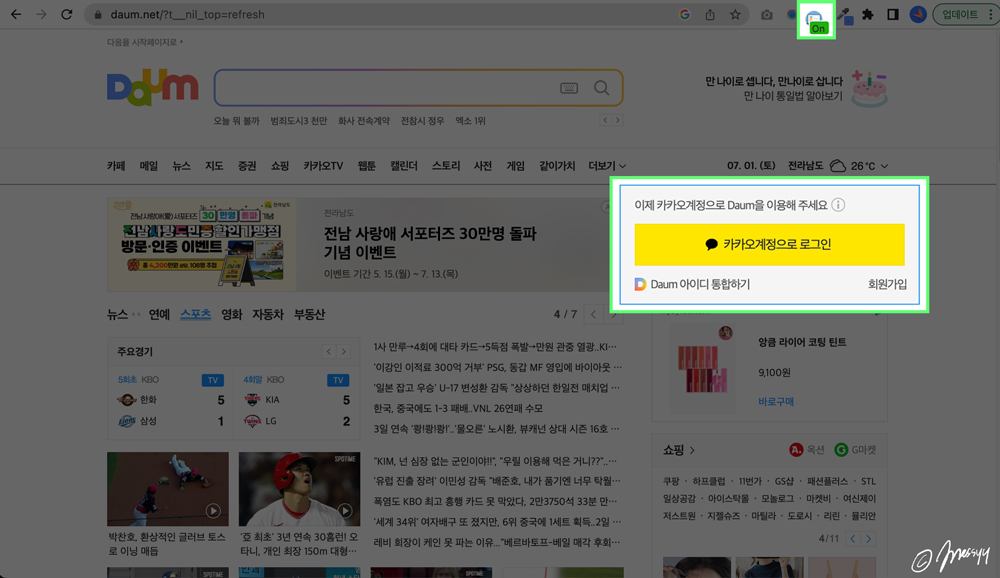Viewport: 1000px width, 578px height.
Task: Click the info icon beside login notice
Action: [x=838, y=205]
